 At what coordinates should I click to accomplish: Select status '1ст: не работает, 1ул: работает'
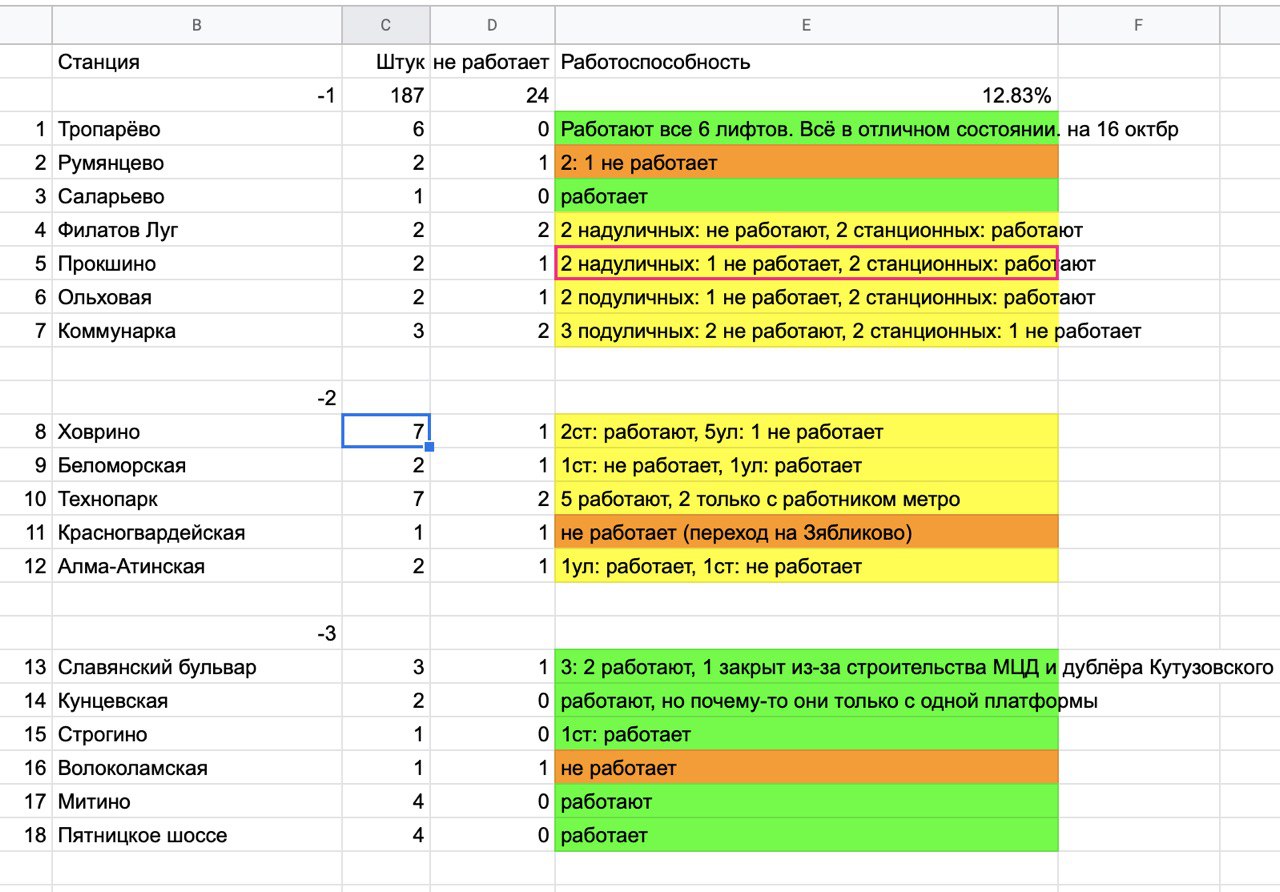(x=806, y=465)
